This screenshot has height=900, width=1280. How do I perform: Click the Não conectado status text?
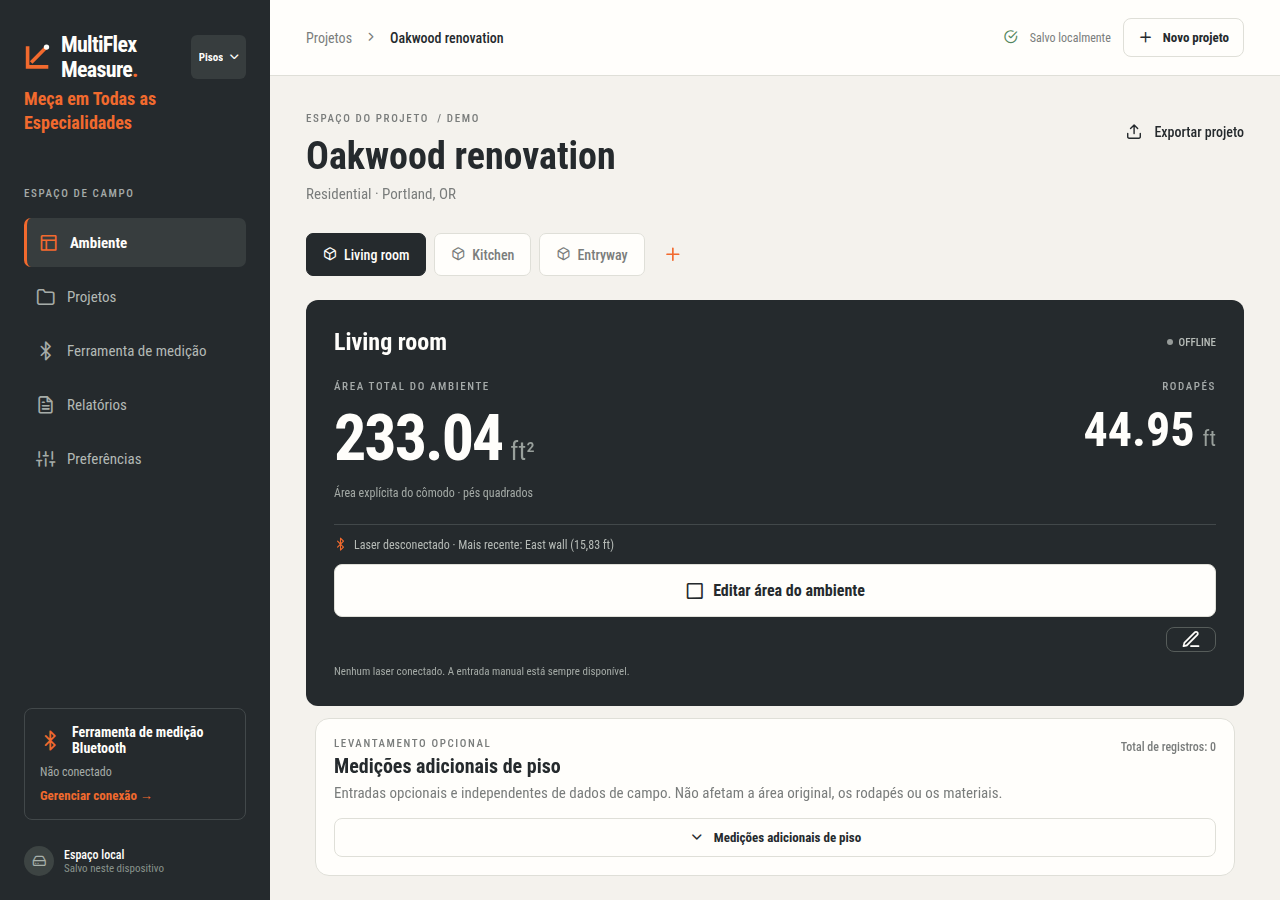76,772
